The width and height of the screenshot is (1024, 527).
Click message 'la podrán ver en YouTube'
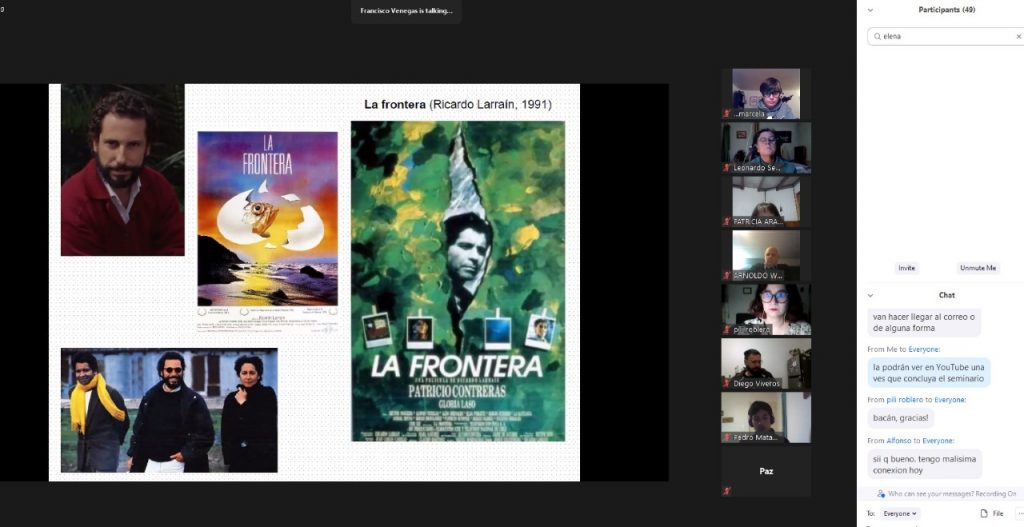[929, 373]
